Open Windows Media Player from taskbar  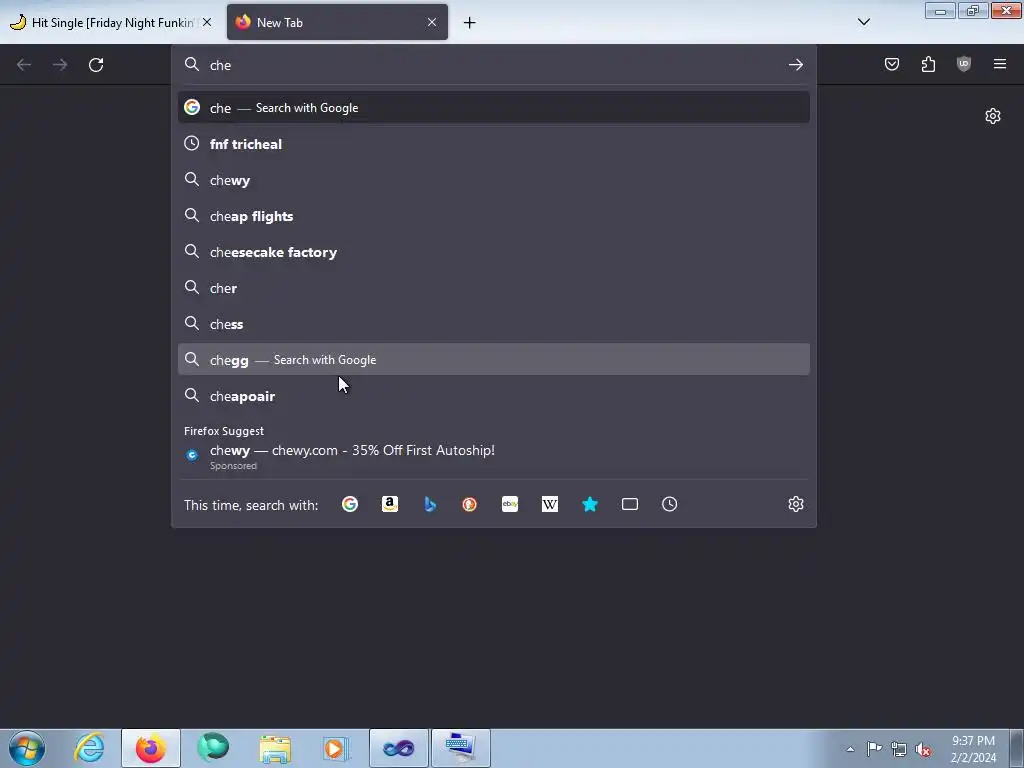[336, 748]
